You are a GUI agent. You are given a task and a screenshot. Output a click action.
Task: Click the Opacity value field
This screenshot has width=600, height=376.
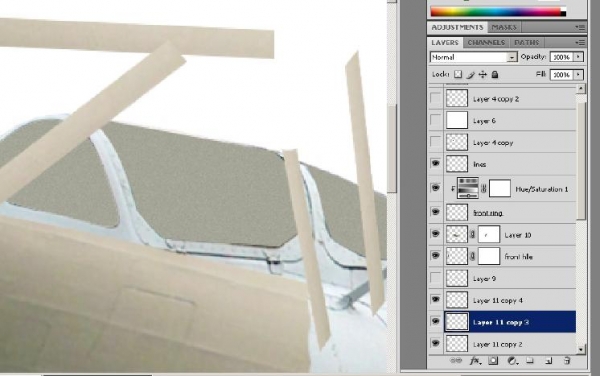[561, 57]
